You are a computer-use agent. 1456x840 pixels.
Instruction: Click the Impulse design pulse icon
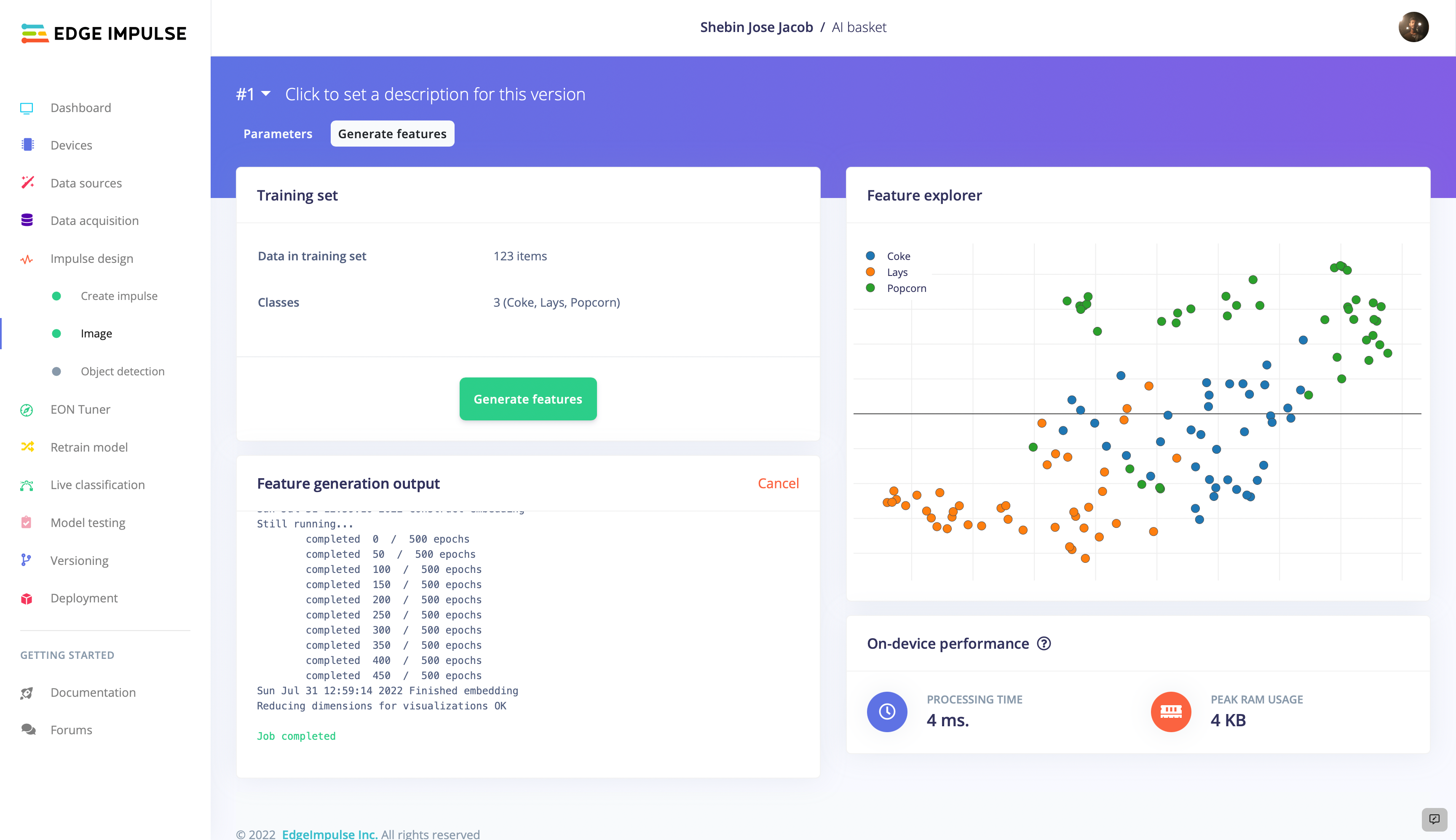click(x=27, y=259)
